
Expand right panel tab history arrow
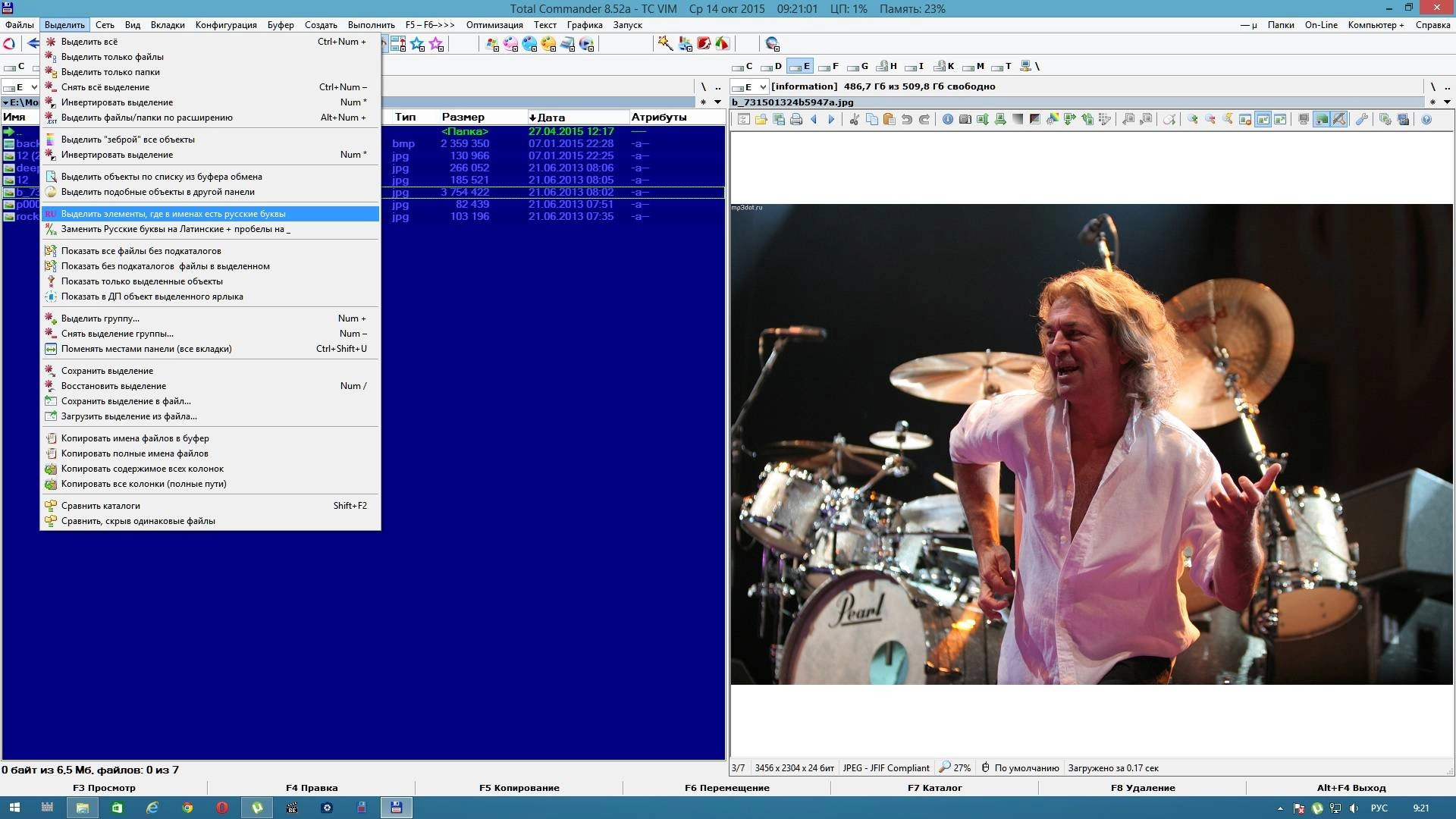click(x=1447, y=102)
